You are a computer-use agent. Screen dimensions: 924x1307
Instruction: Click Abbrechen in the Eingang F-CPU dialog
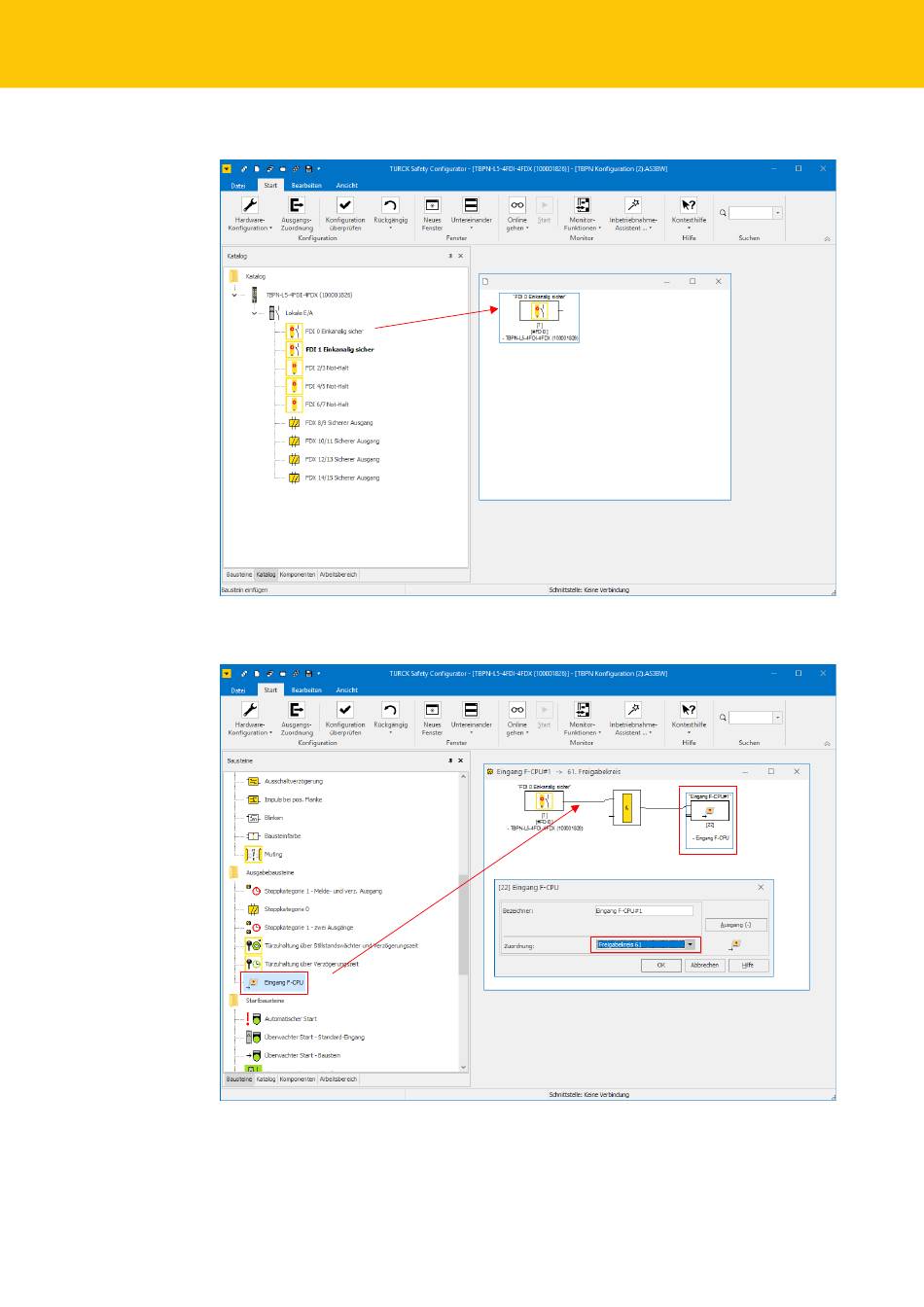(x=704, y=965)
